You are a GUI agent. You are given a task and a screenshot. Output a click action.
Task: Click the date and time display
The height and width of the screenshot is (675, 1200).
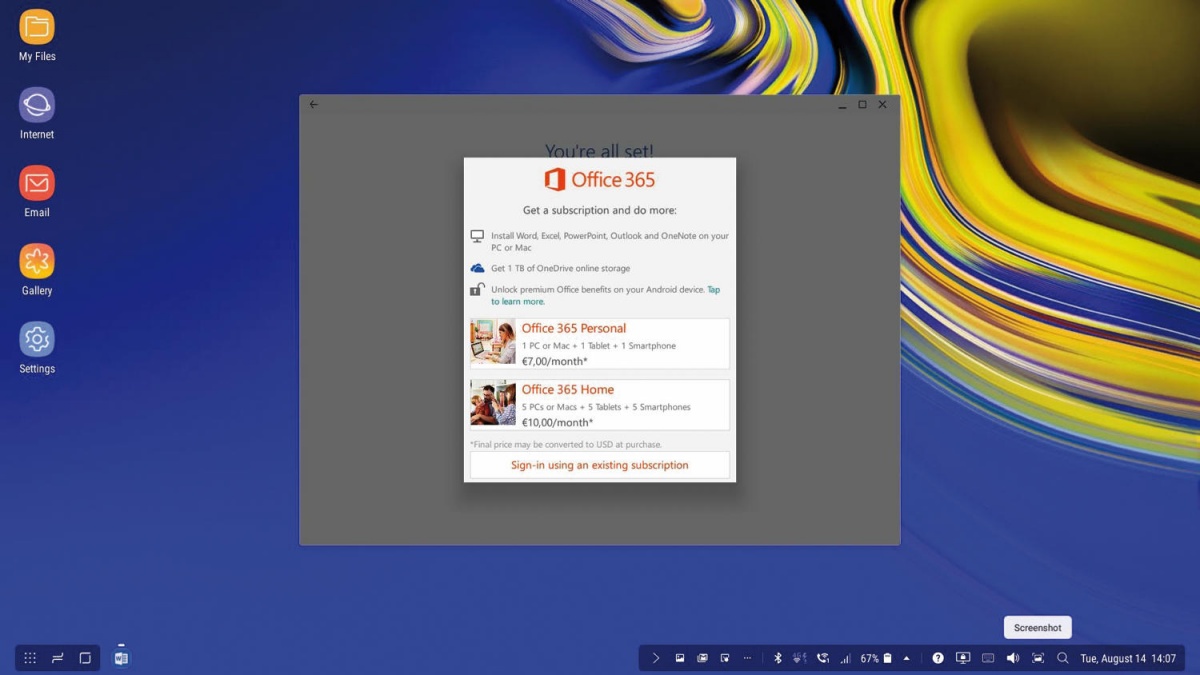1128,658
